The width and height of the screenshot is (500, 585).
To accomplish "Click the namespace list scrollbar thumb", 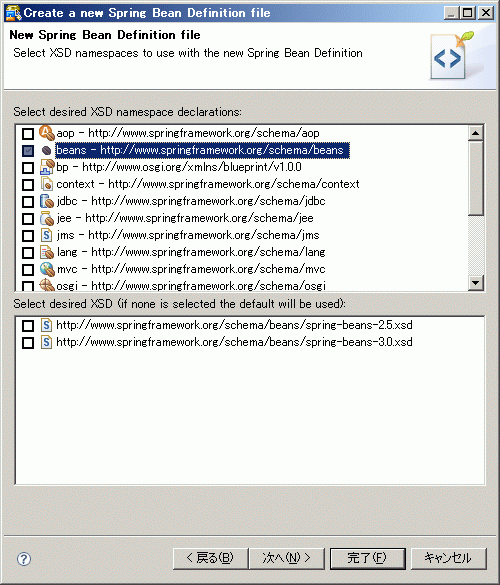I will [475, 178].
